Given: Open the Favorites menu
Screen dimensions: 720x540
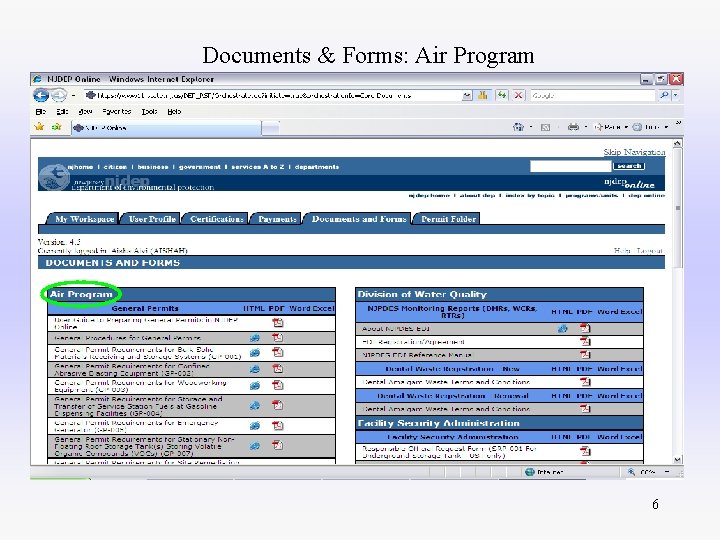Looking at the screenshot, I should [x=117, y=112].
